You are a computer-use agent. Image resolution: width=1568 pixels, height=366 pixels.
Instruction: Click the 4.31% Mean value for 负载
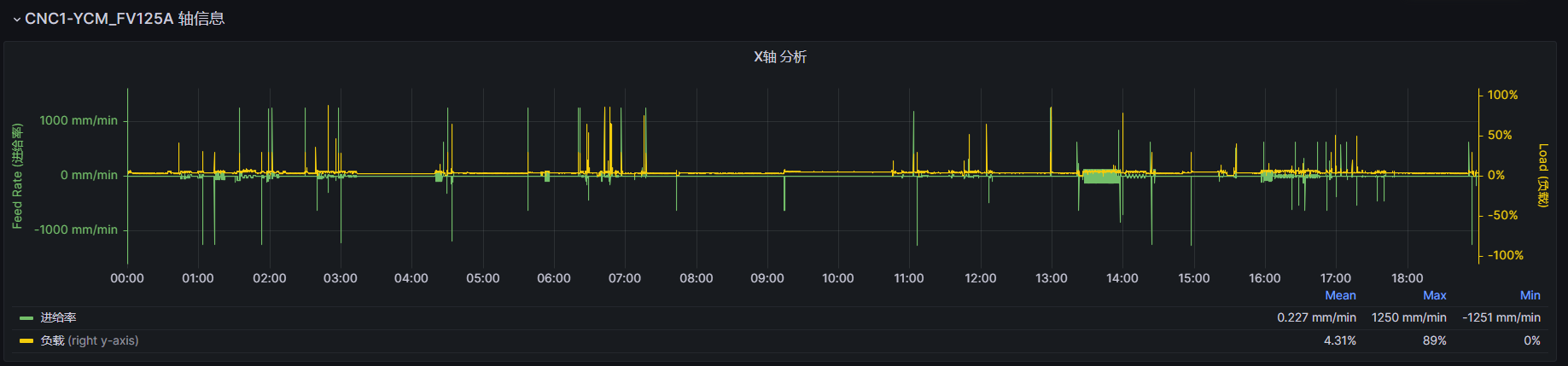pos(1339,340)
